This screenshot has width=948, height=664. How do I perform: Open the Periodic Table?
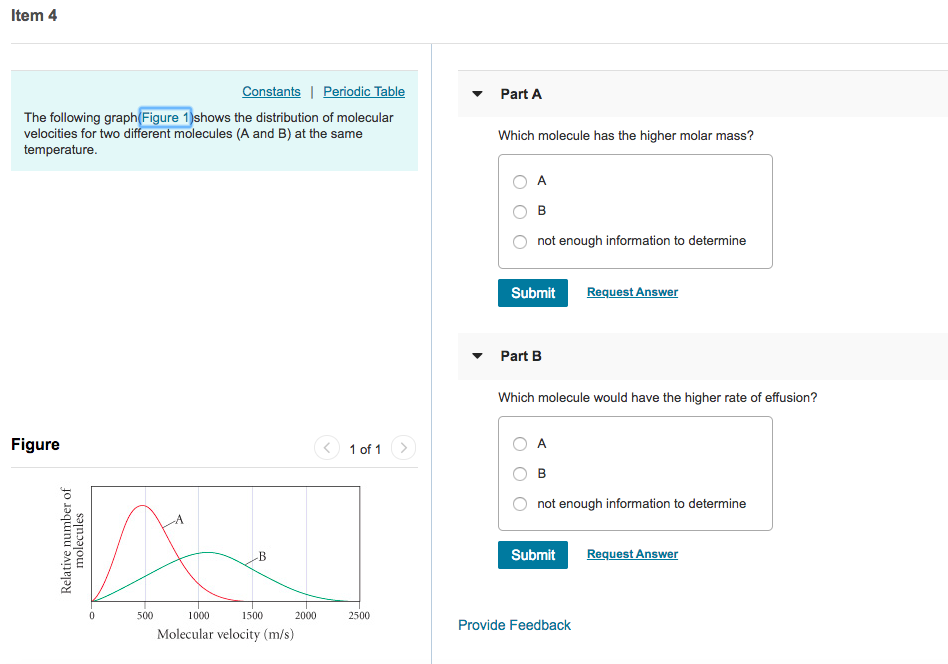[363, 91]
